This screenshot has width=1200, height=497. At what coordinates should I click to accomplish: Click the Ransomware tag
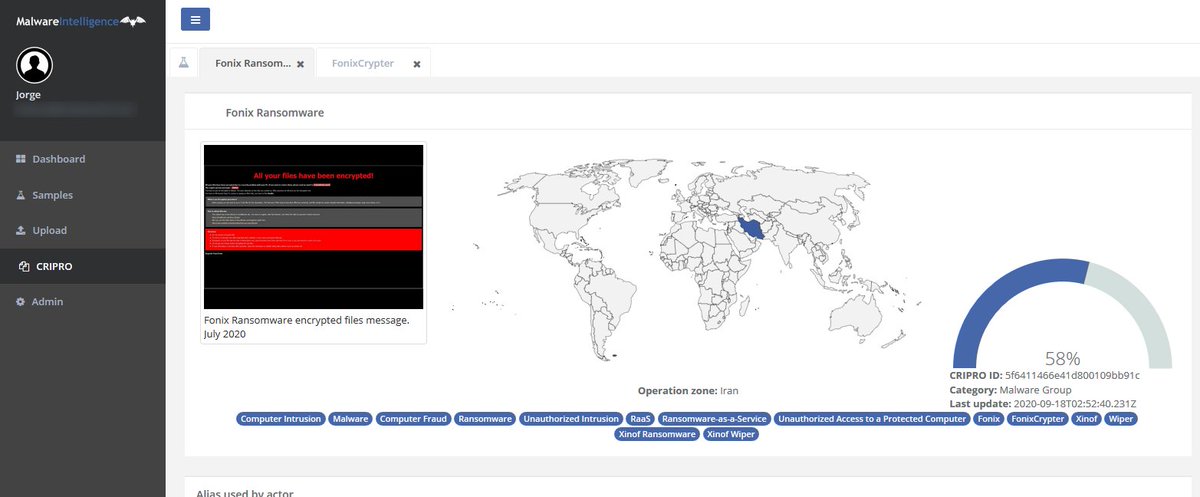pos(485,419)
